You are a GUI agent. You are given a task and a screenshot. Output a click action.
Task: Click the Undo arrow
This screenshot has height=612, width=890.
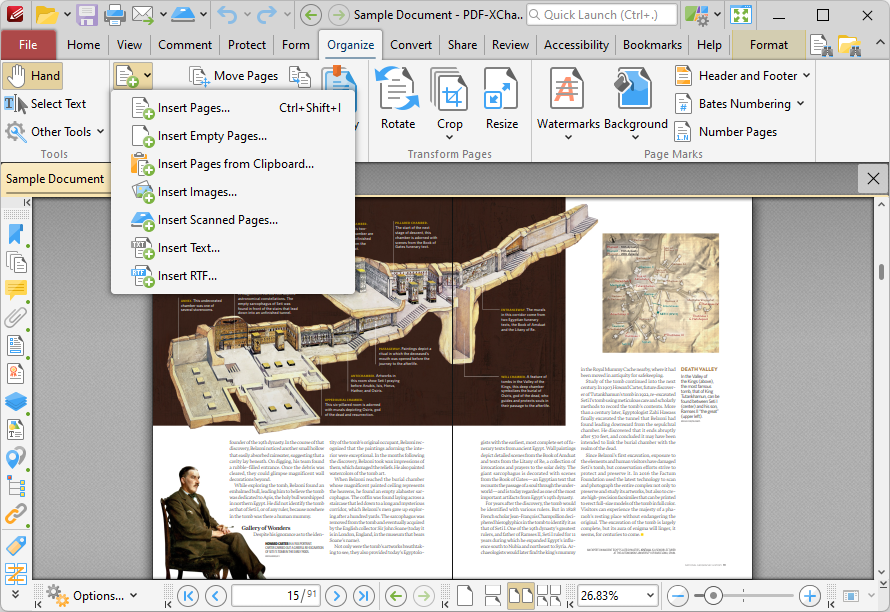coord(228,15)
